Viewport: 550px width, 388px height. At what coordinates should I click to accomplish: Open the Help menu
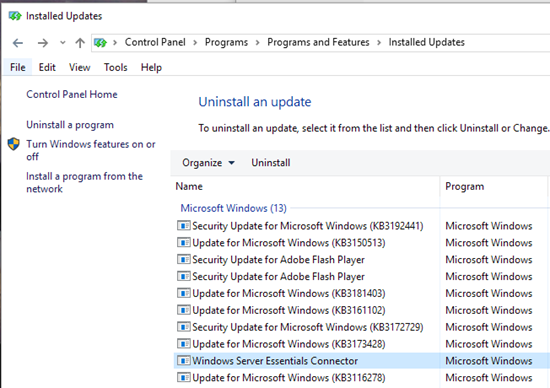[151, 67]
